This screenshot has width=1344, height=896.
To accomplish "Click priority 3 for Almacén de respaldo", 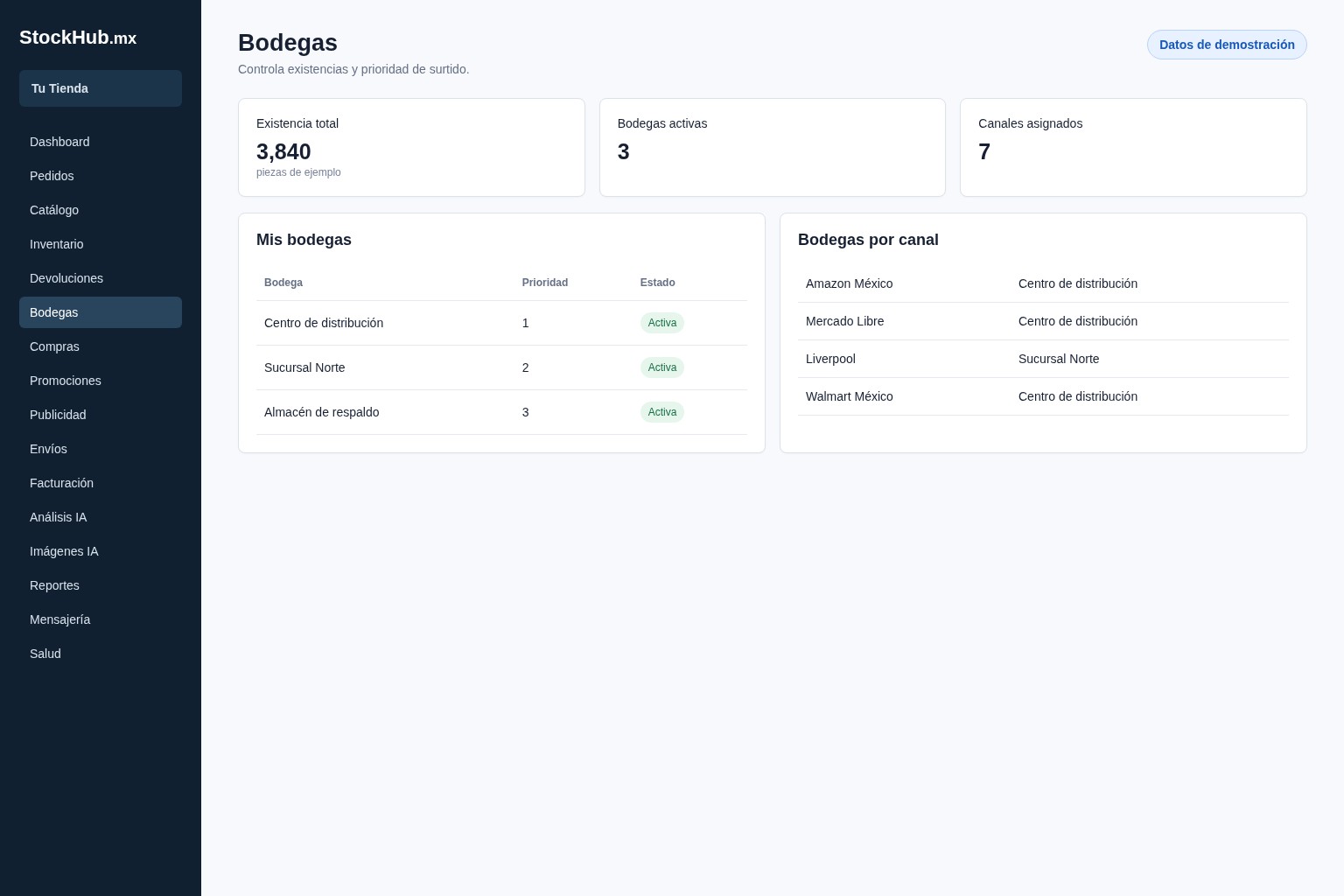I will click(x=526, y=412).
